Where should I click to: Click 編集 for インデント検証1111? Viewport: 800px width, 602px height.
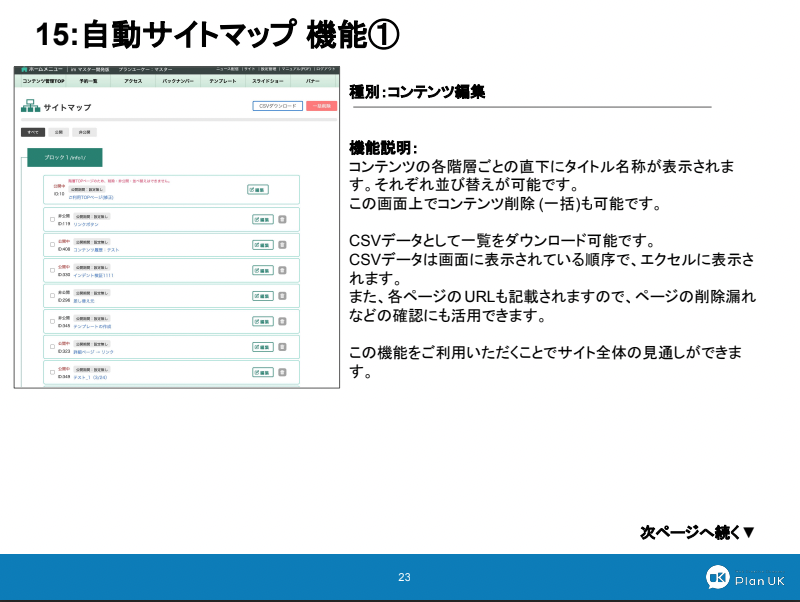coord(263,270)
